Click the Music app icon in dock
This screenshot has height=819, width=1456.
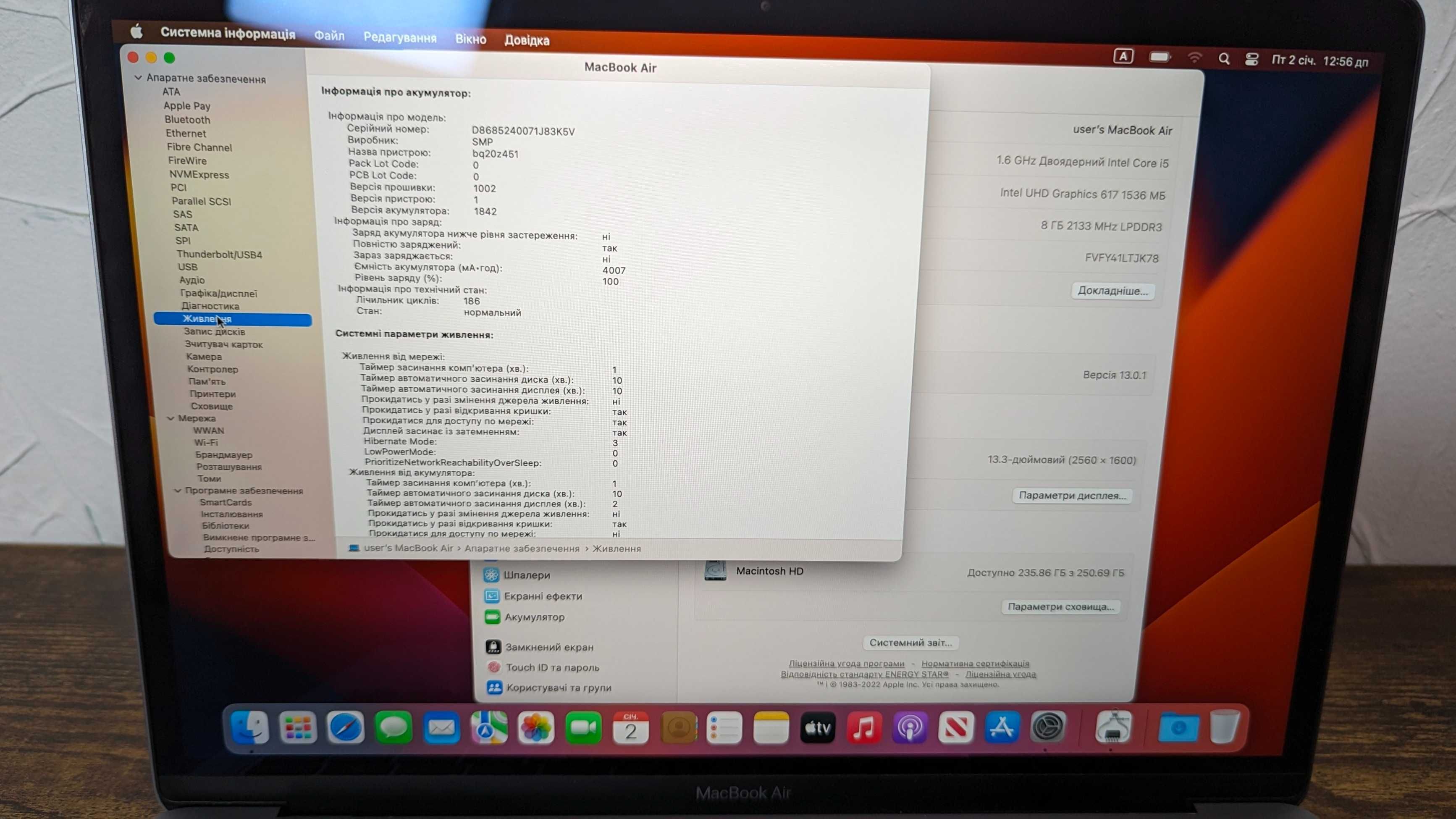coord(864,728)
